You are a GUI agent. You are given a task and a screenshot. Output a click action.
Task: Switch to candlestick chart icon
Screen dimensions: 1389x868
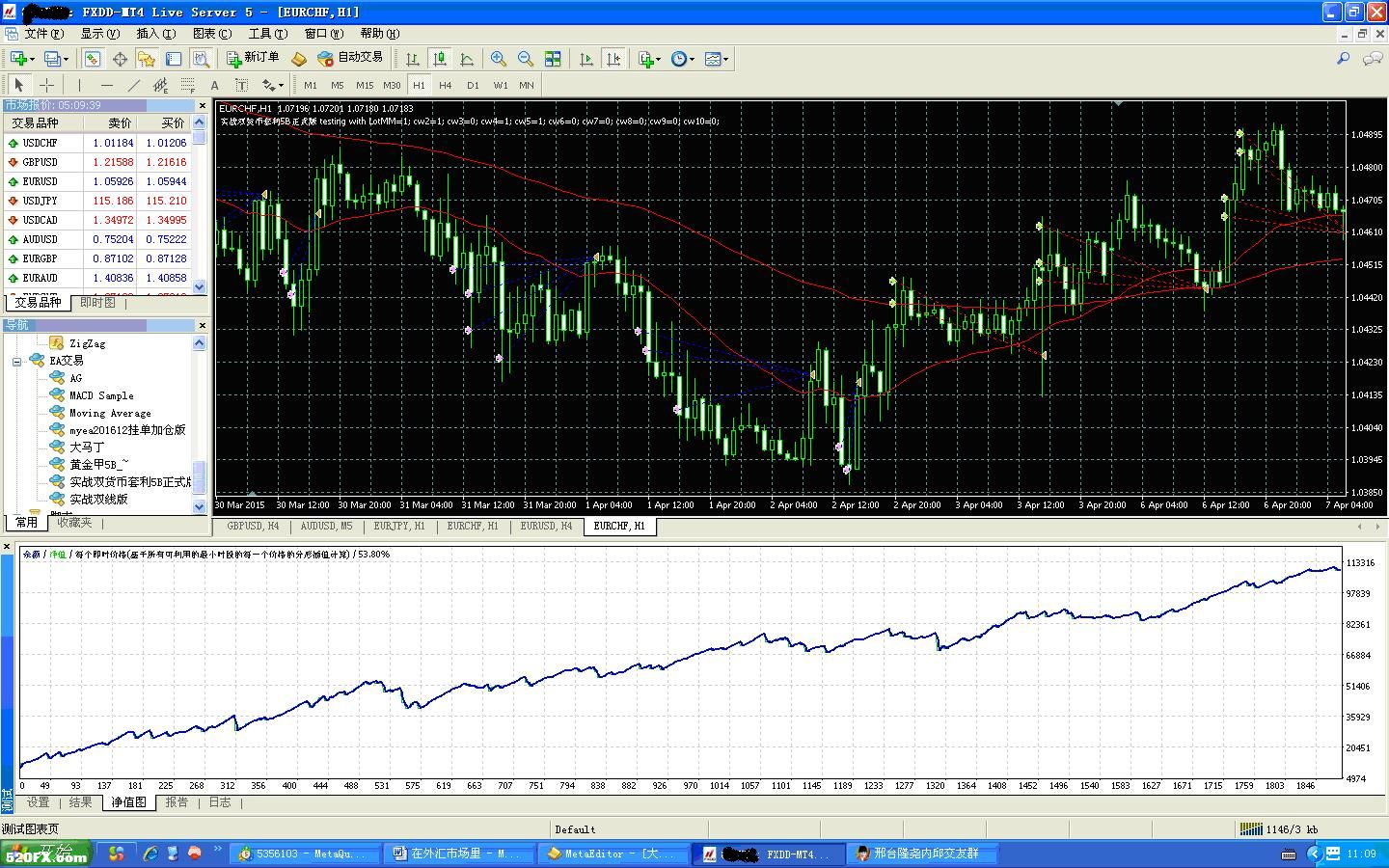tap(440, 59)
